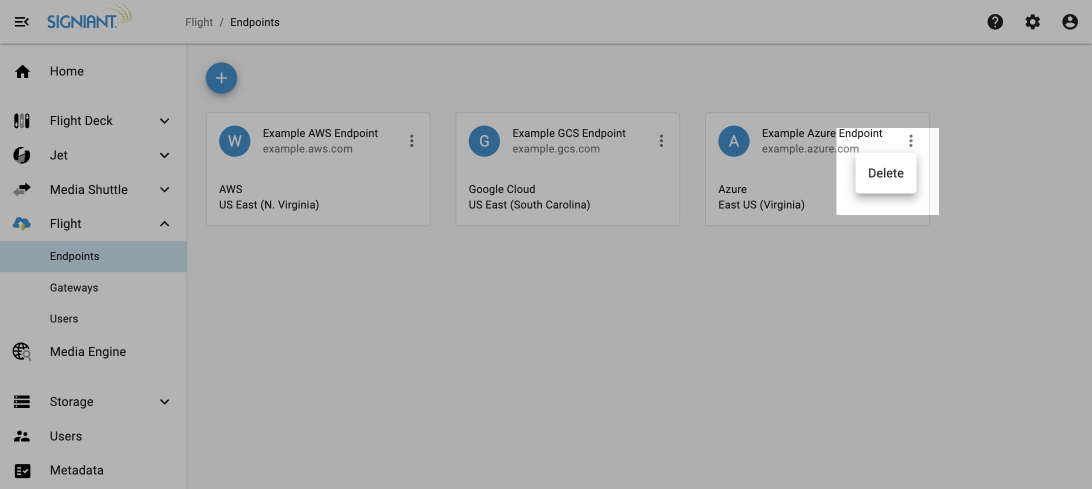
Task: Expand the Media Shuttle chevron
Action: click(165, 190)
